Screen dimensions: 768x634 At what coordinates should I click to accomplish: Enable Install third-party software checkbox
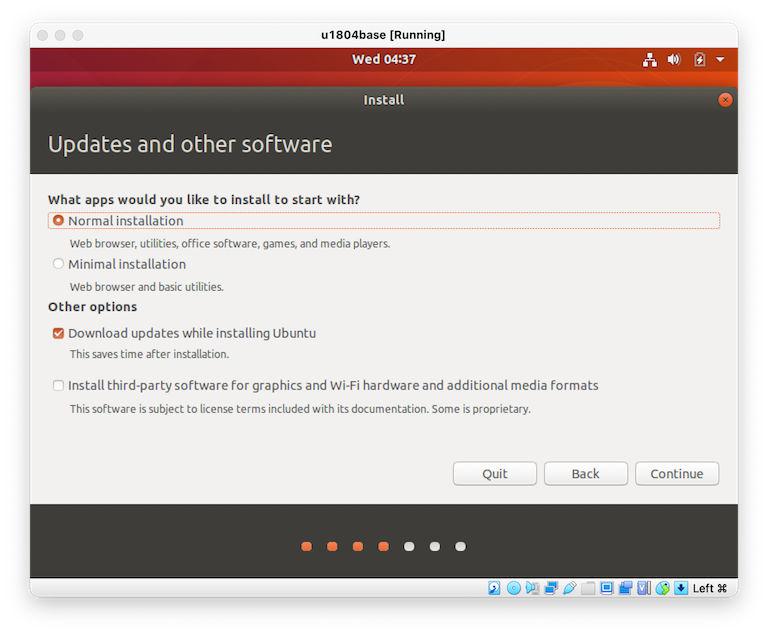58,386
